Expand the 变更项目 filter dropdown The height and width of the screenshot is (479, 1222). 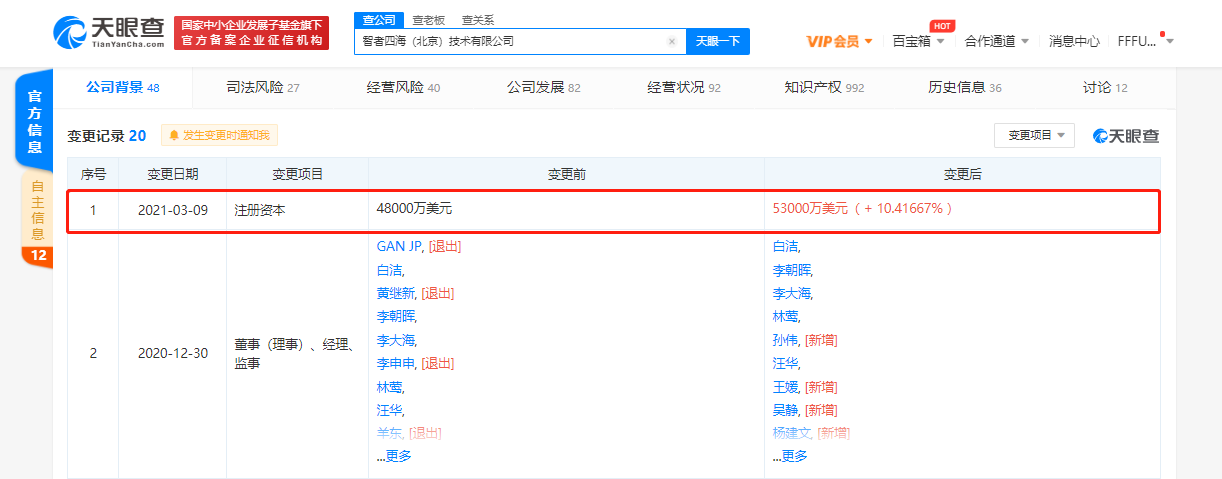click(1034, 135)
